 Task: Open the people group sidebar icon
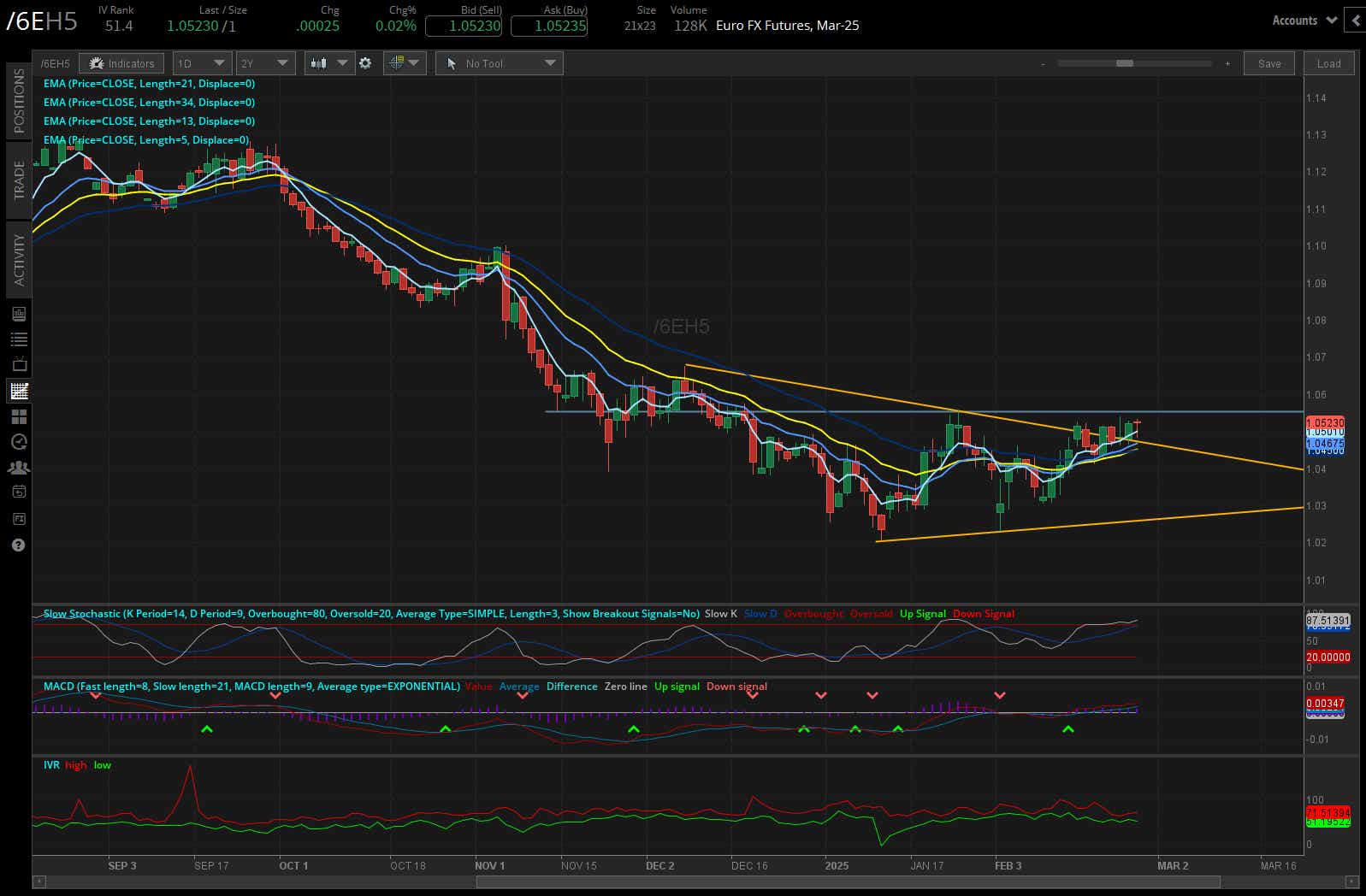[x=19, y=468]
